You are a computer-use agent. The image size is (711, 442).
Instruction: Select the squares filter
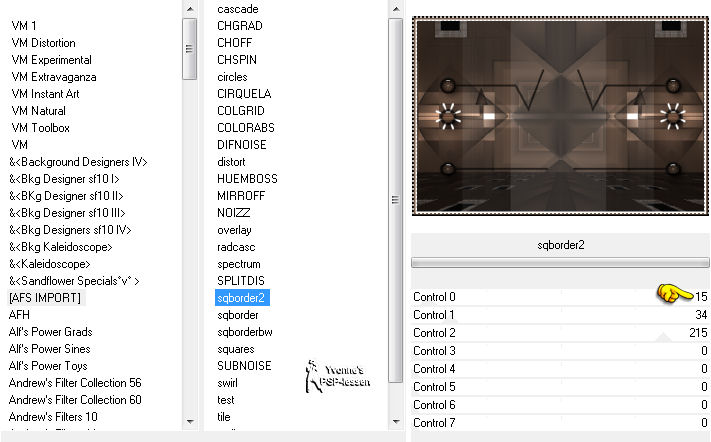point(236,349)
